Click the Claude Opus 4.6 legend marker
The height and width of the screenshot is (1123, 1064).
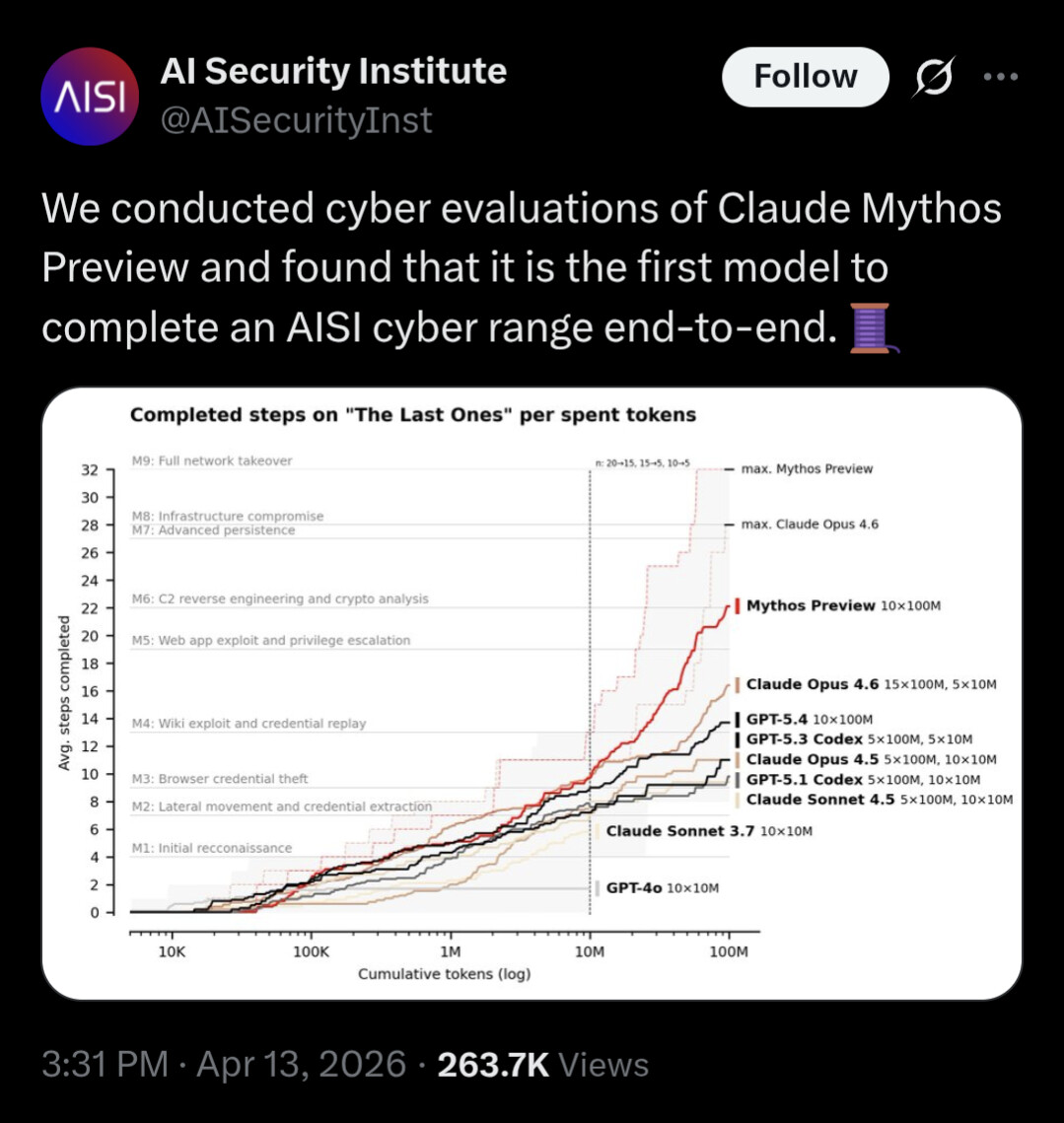(x=738, y=684)
